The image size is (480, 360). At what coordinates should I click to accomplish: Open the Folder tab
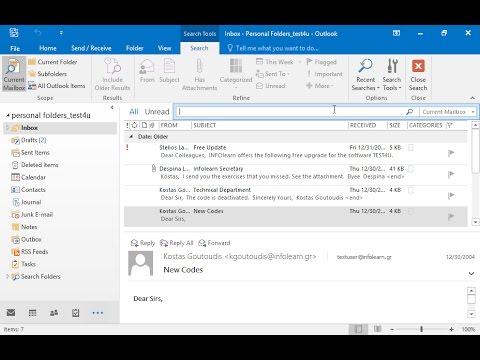click(x=135, y=48)
